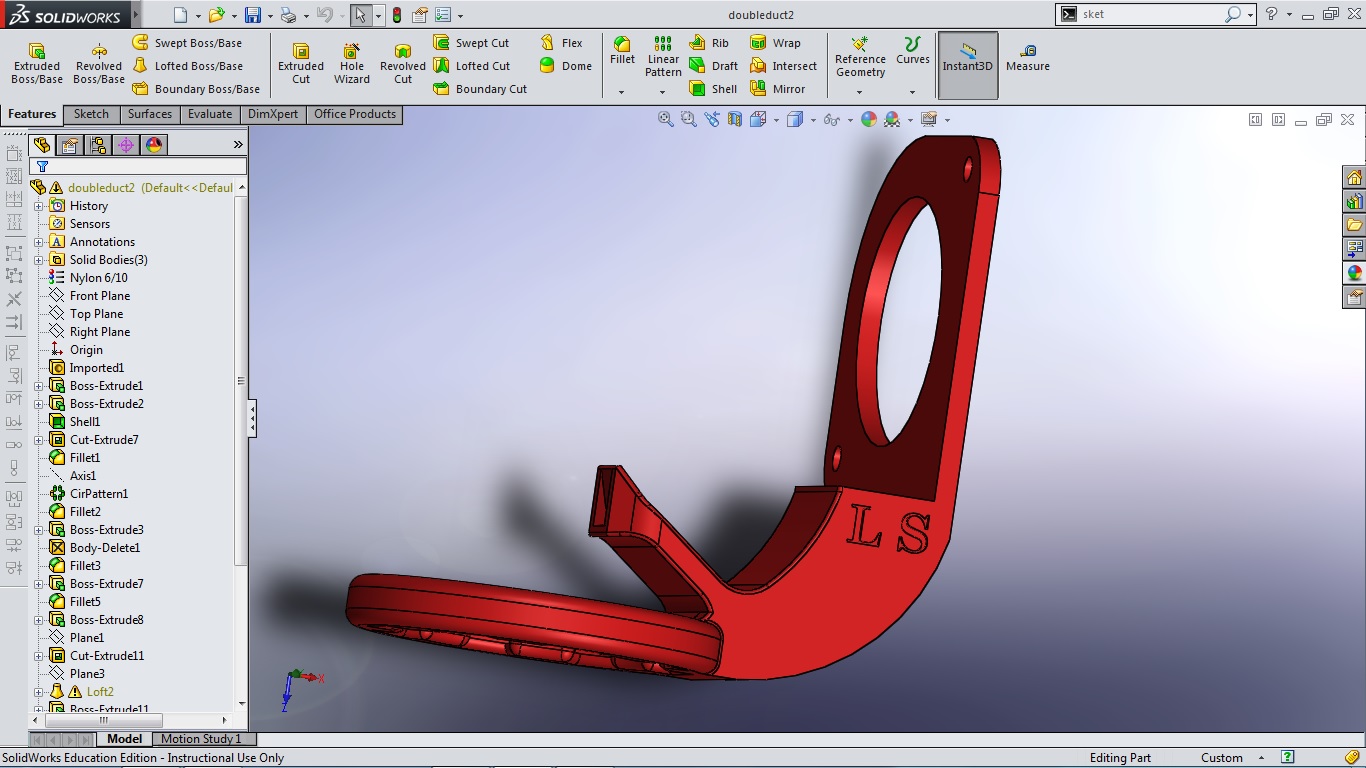Collapse the FeatureManager panel with side handle
Screen dimensions: 1366x768
pyautogui.click(x=253, y=418)
